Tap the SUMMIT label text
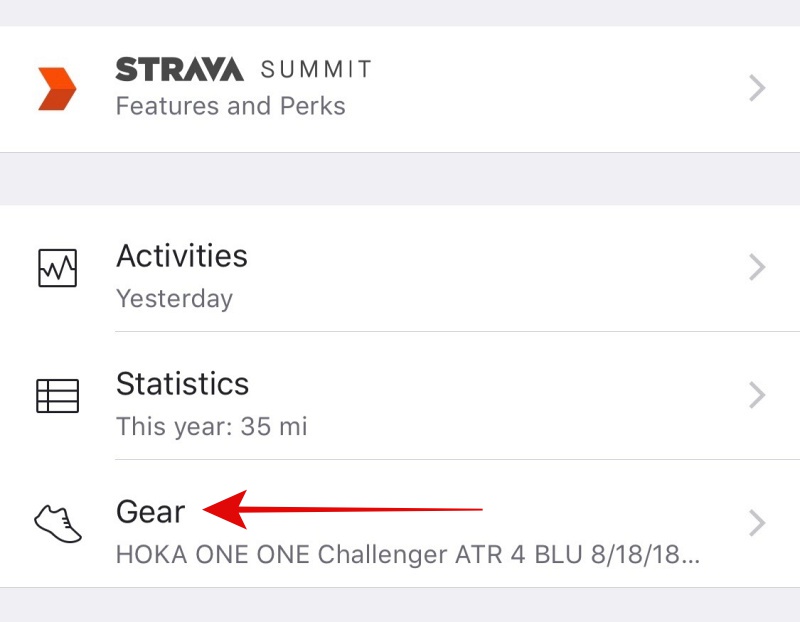This screenshot has height=622, width=800. pos(316,69)
